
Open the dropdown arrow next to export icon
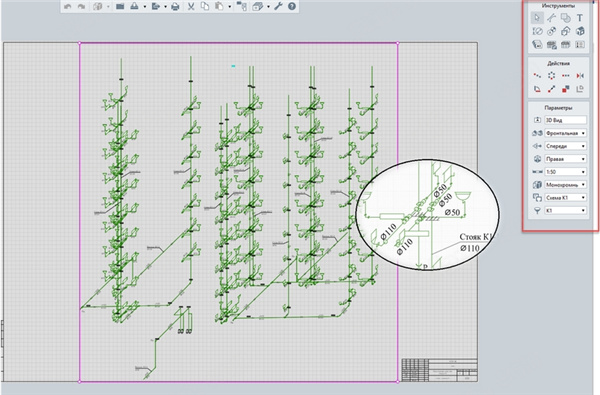point(165,7)
